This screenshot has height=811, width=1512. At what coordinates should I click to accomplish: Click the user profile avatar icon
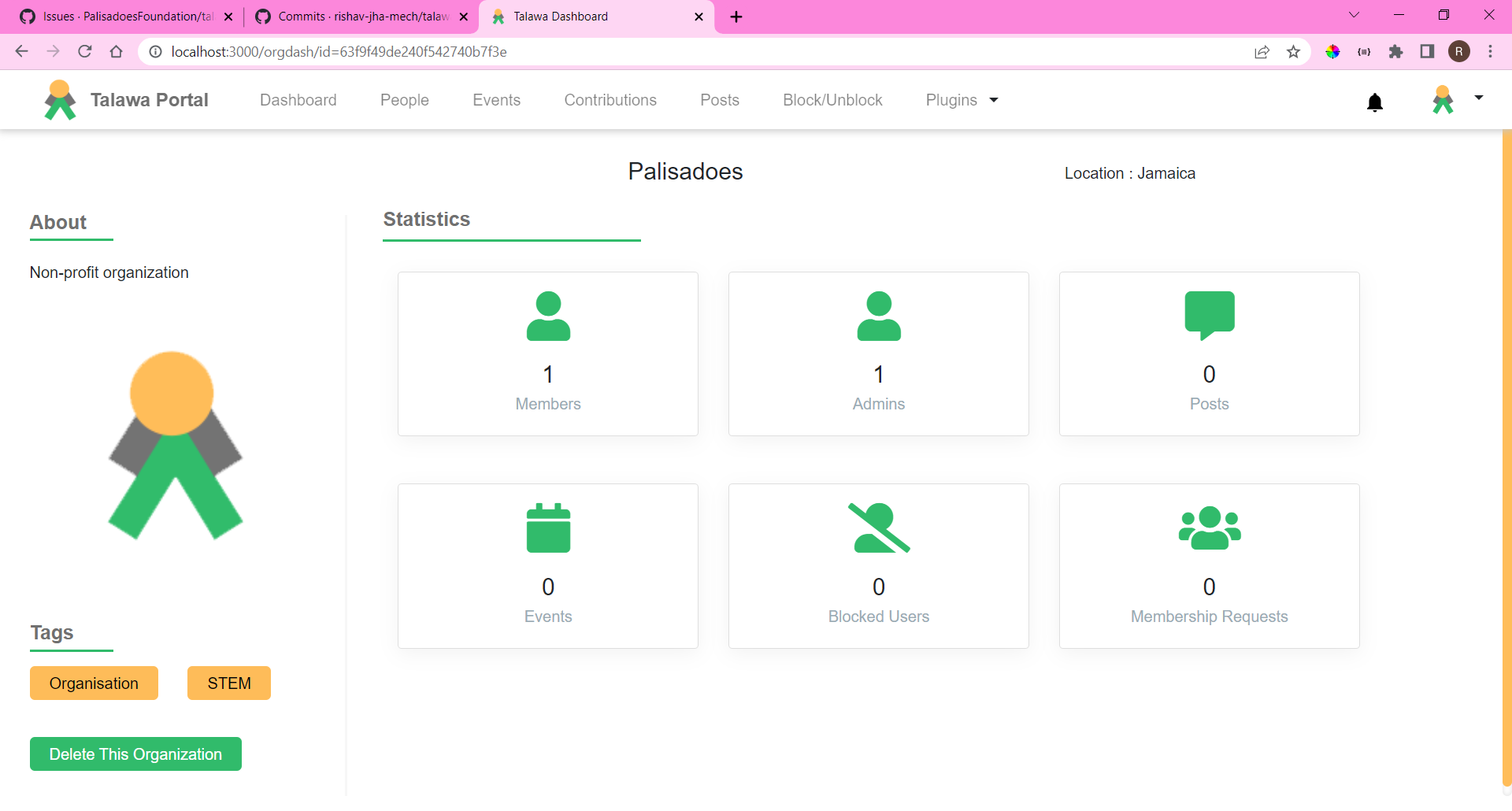pyautogui.click(x=1443, y=100)
